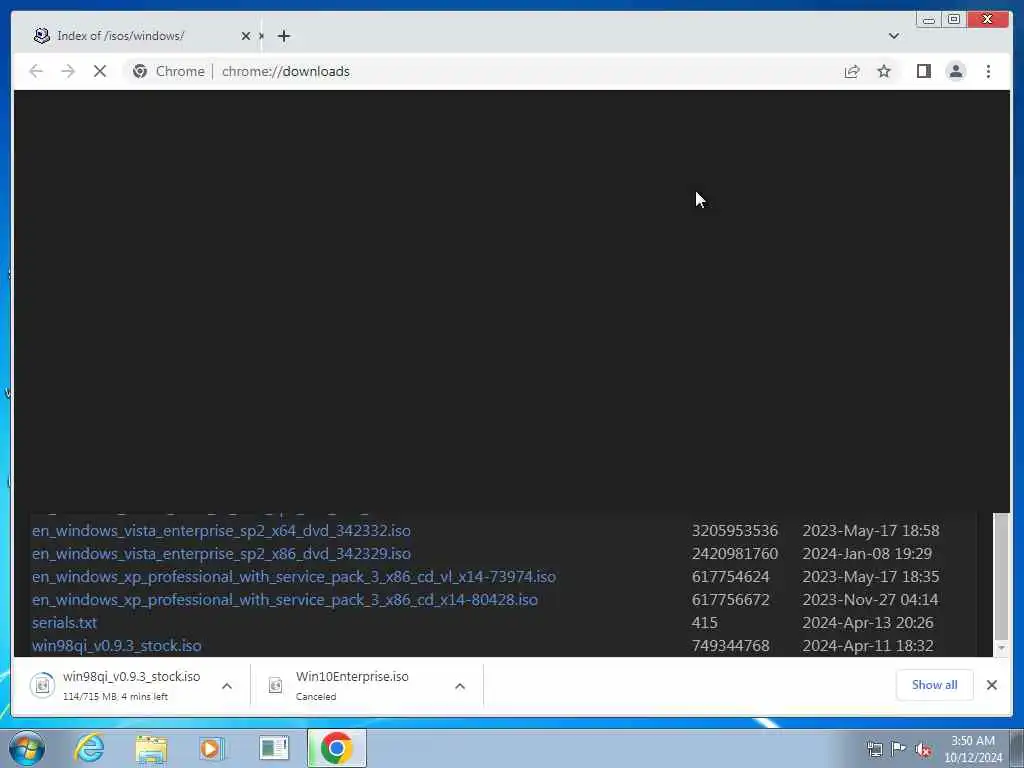The image size is (1024, 768).
Task: Click win98qi download progress icon
Action: pyautogui.click(x=42, y=685)
